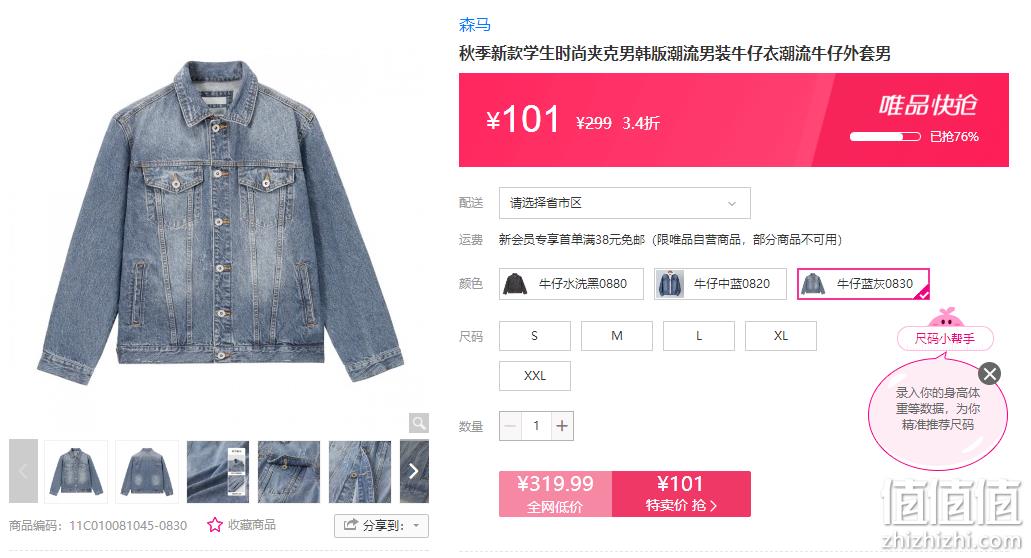Expand the 分享到 share dropdown
The height and width of the screenshot is (558, 1031).
coord(381,525)
